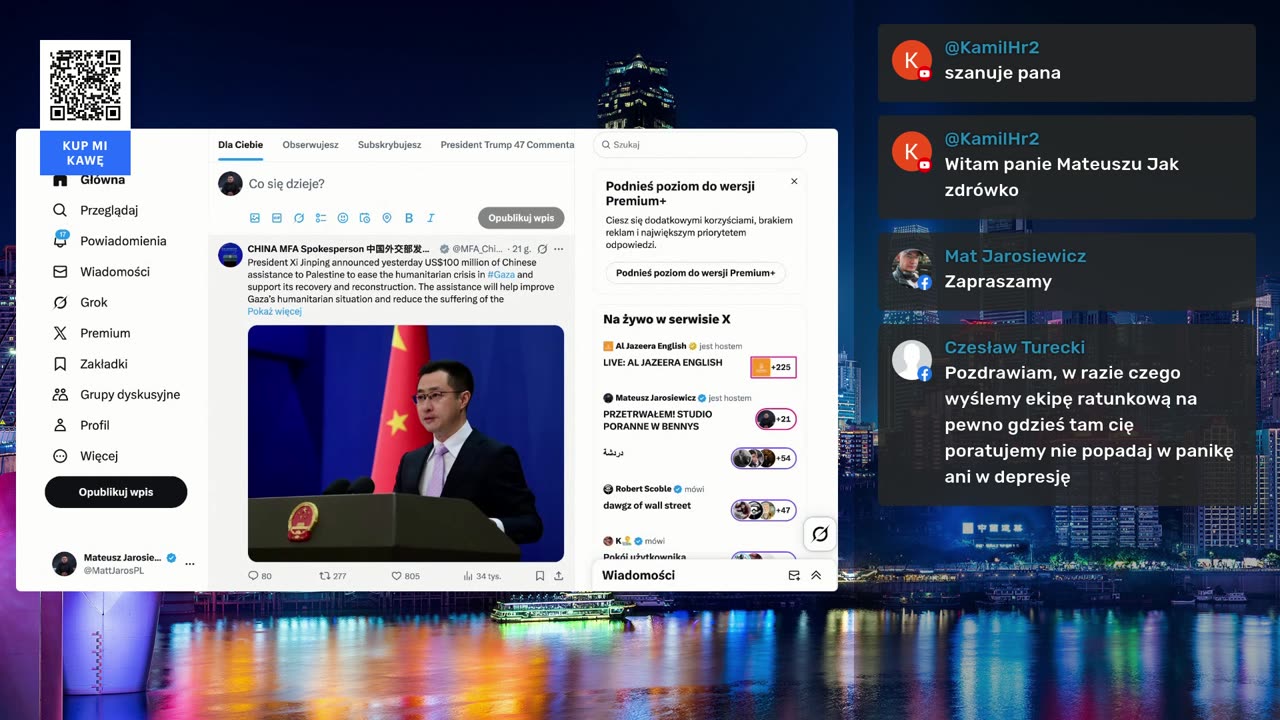The width and height of the screenshot is (1280, 720).
Task: Click Robert Scoble speaker name
Action: tap(643, 489)
